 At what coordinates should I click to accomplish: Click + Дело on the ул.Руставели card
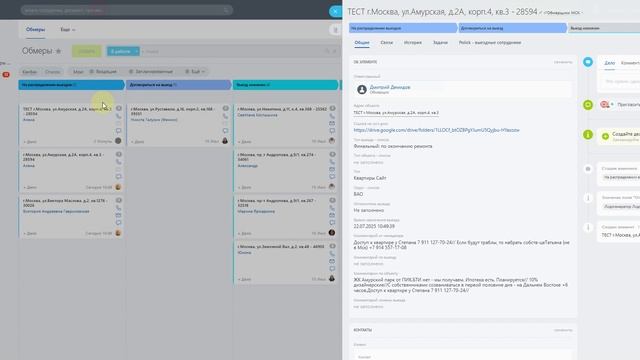tap(137, 142)
